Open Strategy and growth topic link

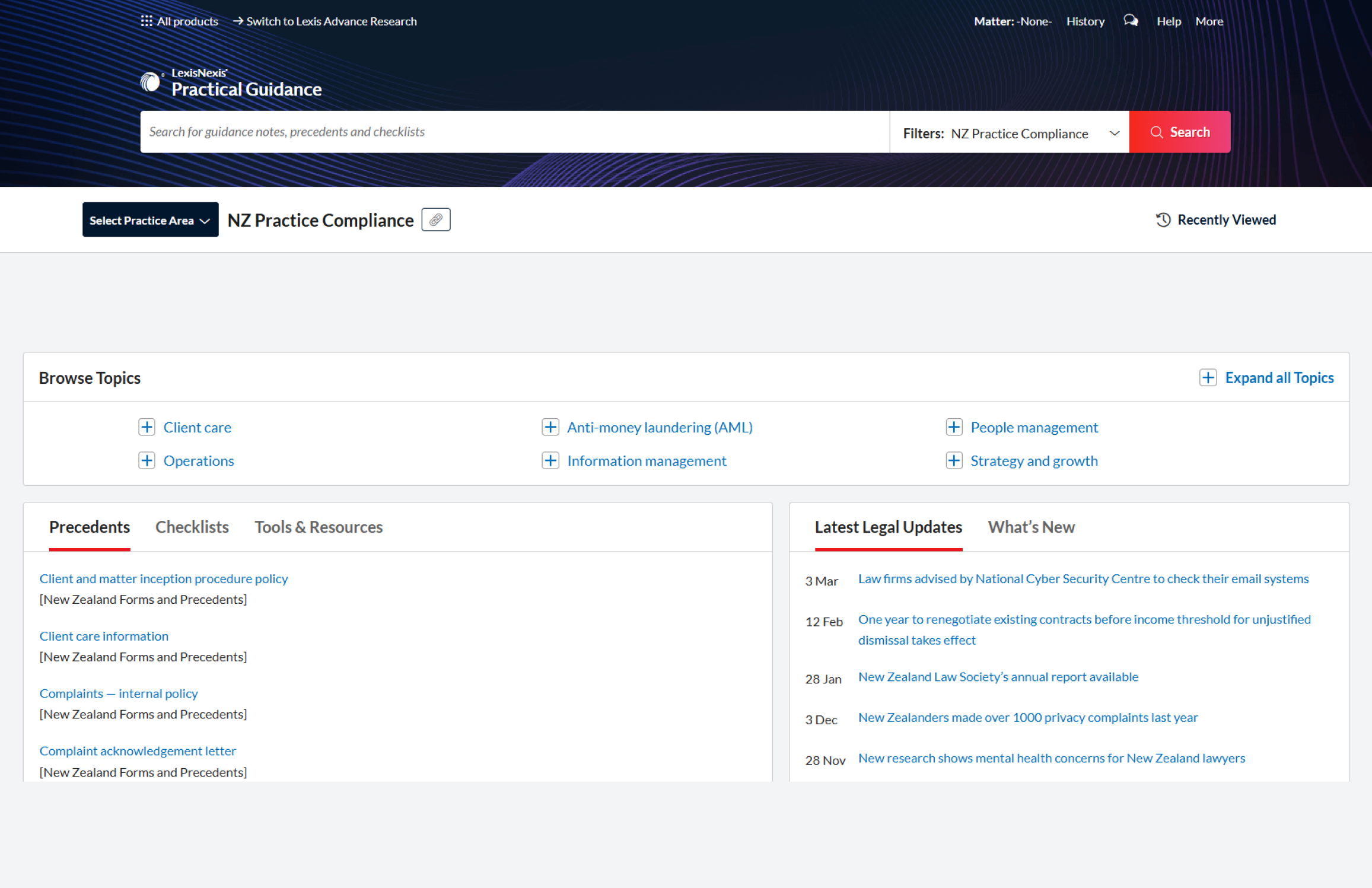tap(1034, 461)
